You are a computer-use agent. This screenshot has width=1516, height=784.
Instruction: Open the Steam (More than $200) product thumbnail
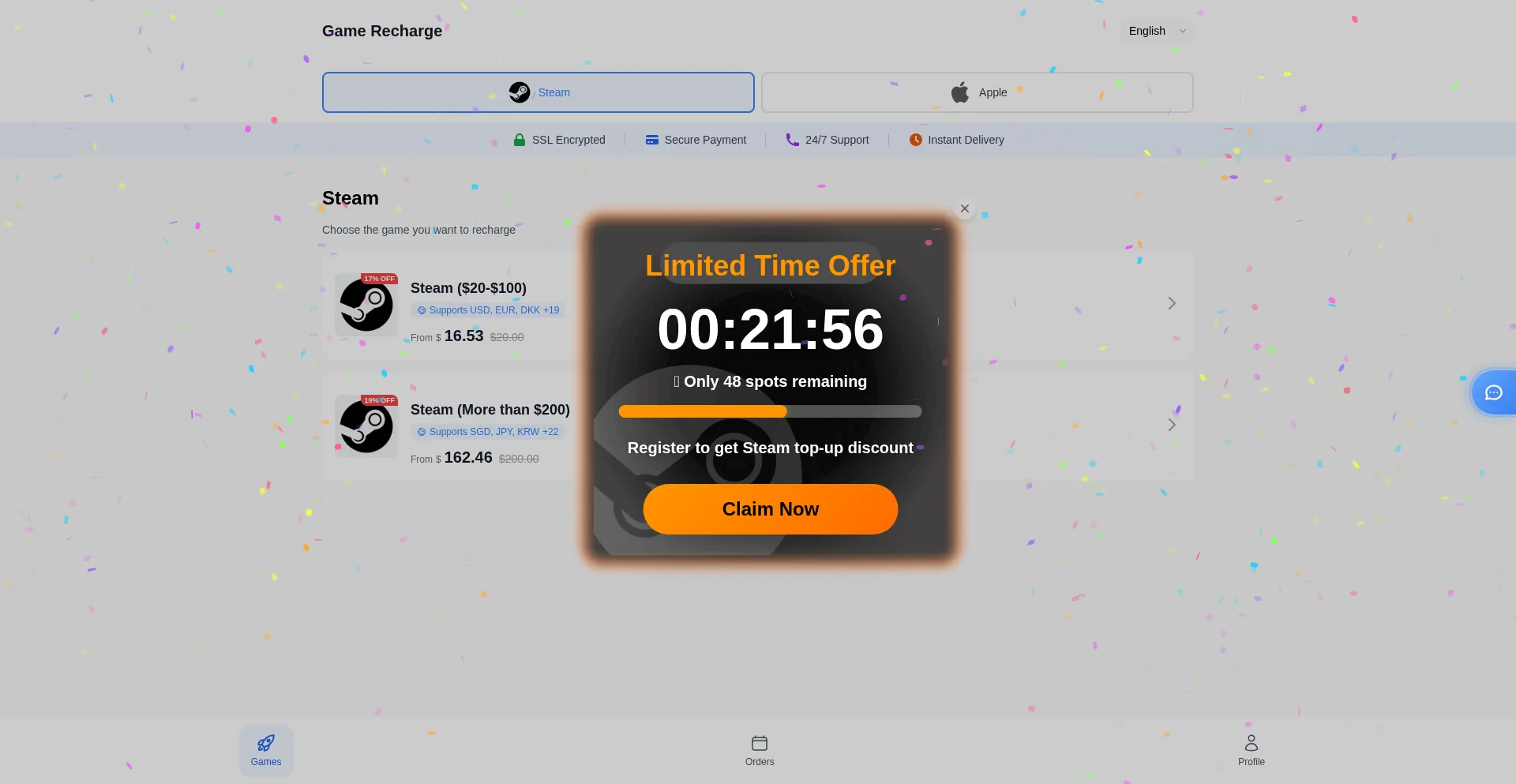(x=366, y=426)
